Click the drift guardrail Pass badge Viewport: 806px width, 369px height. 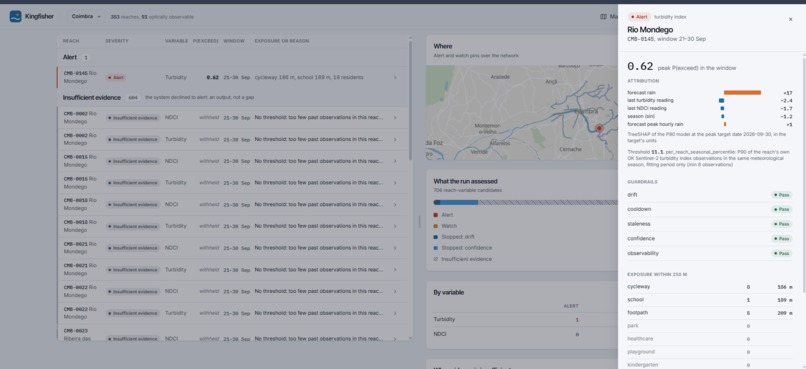tap(781, 195)
